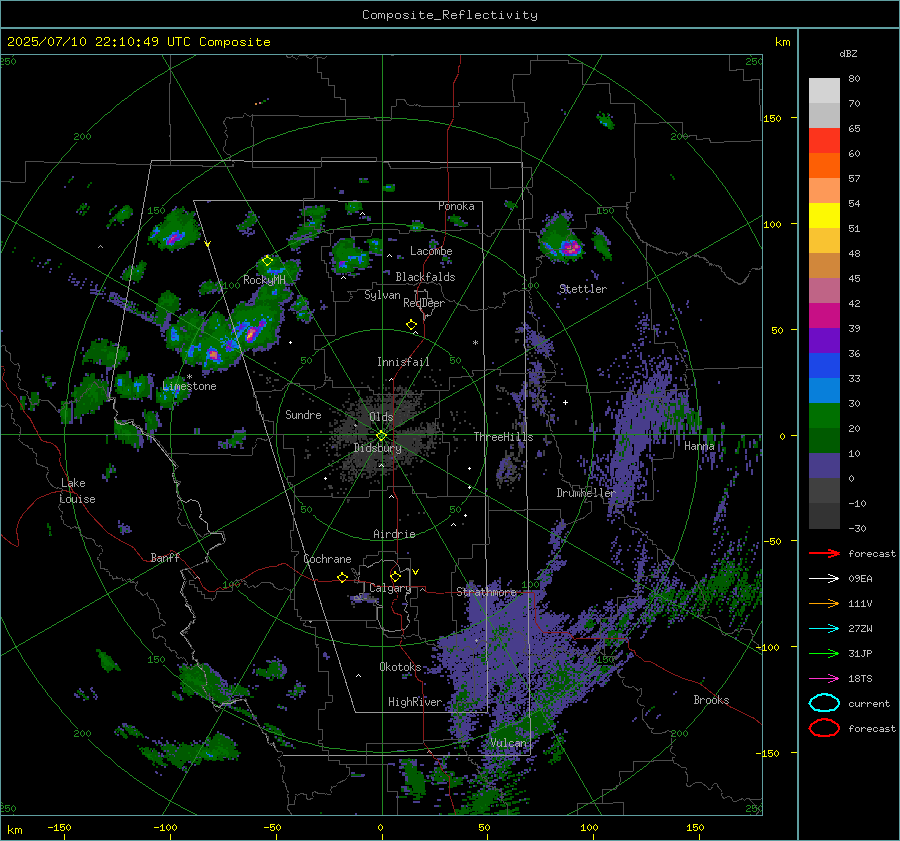Image resolution: width=900 pixels, height=841 pixels.
Task: Click the yellow 51-54 dBZ swatch
Action: tap(824, 216)
